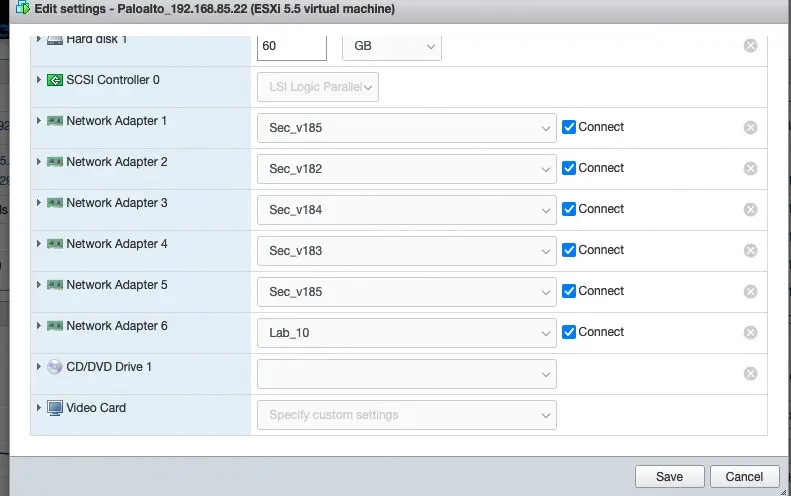The width and height of the screenshot is (791, 496).
Task: Uncheck Connect for Network Adapter 1
Action: 569,127
